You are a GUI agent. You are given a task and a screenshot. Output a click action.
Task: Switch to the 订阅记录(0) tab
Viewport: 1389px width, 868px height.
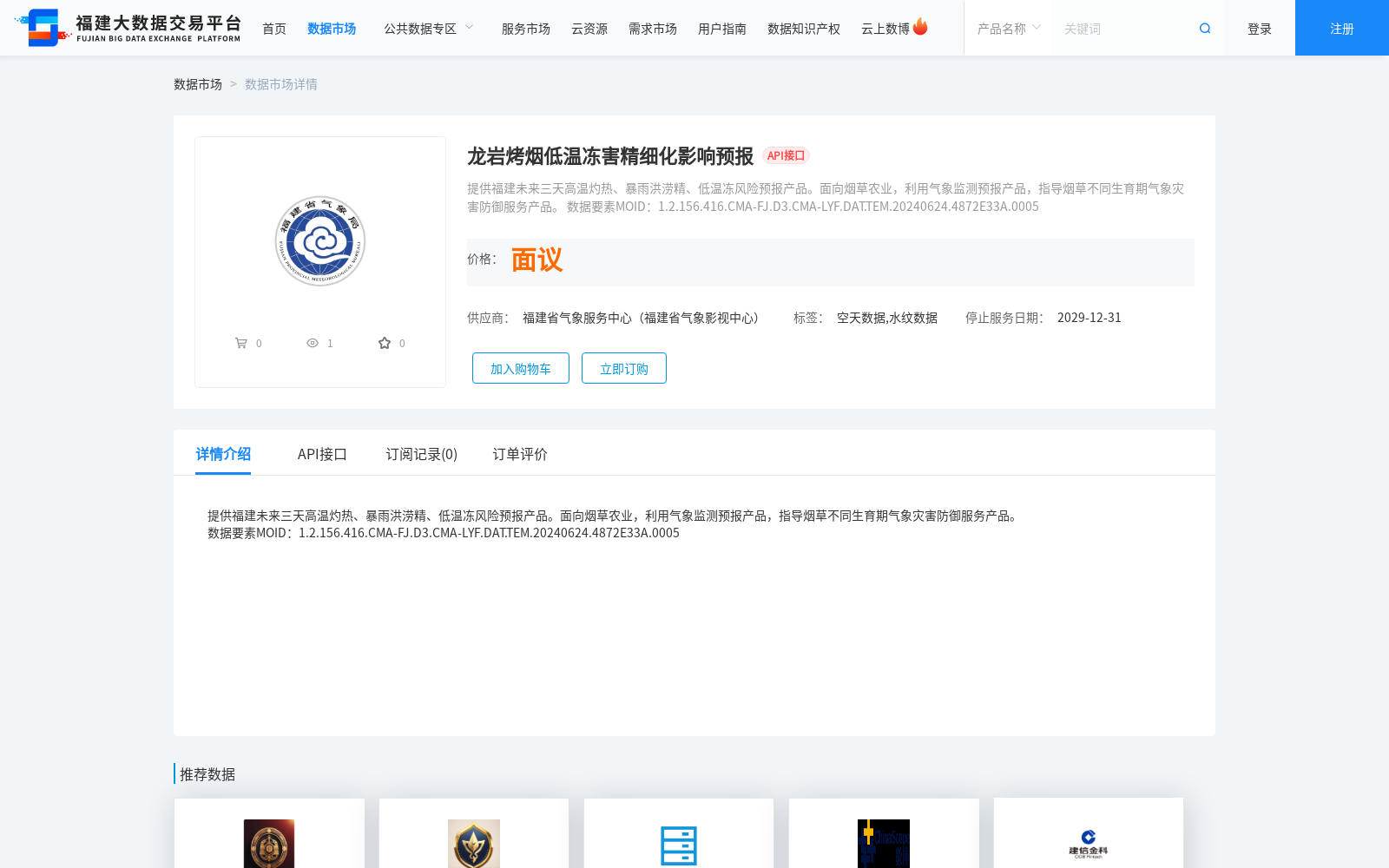(x=422, y=454)
